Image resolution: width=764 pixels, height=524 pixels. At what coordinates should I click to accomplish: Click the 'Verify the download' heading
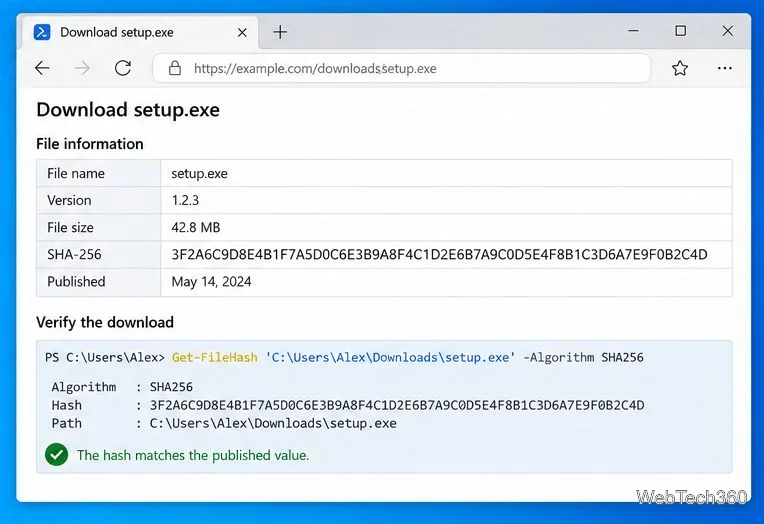[105, 322]
